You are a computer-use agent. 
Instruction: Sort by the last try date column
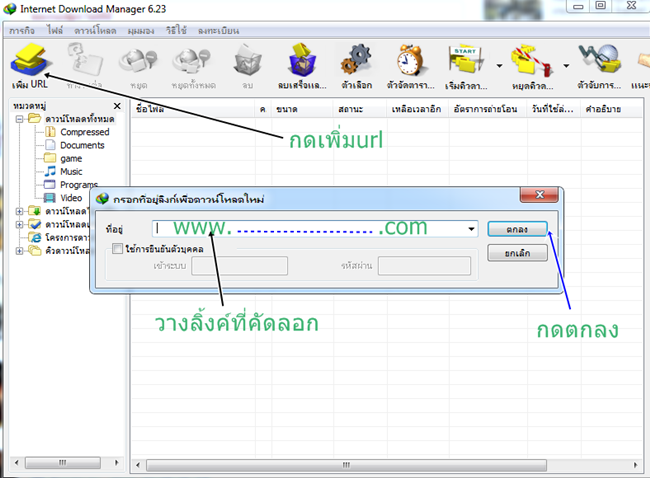pos(554,109)
